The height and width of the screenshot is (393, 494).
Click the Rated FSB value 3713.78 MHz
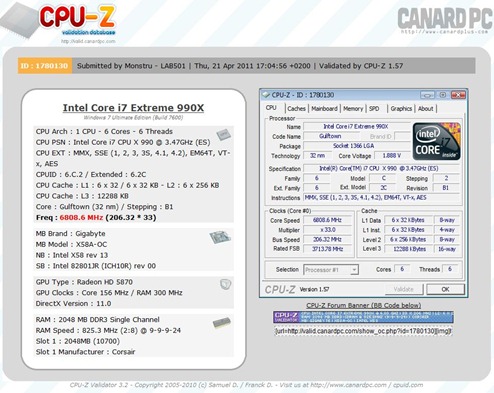327,249
